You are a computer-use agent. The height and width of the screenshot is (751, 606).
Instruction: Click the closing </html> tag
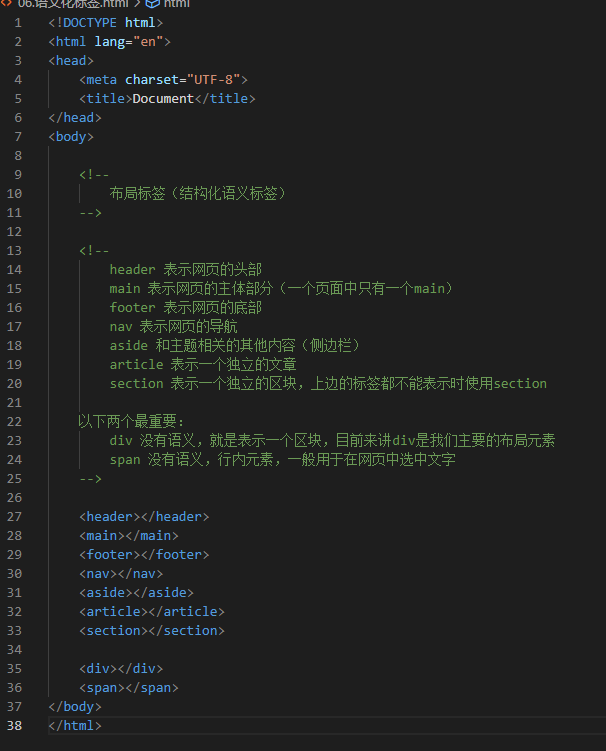[75, 726]
